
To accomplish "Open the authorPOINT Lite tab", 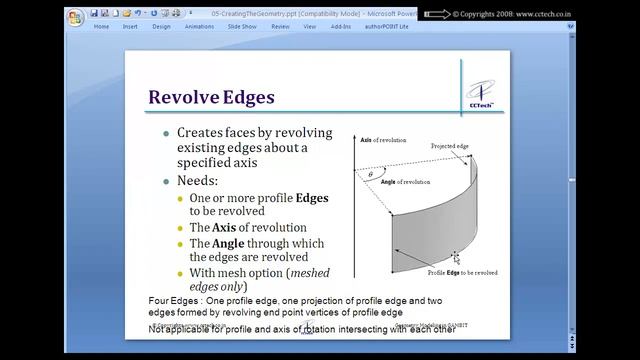I will point(387,27).
